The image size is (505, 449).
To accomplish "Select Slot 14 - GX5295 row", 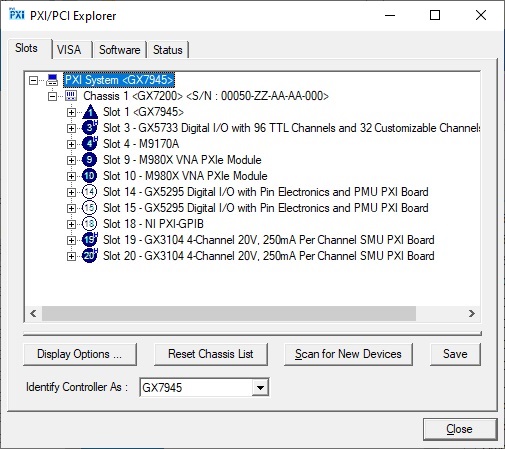I will click(266, 192).
